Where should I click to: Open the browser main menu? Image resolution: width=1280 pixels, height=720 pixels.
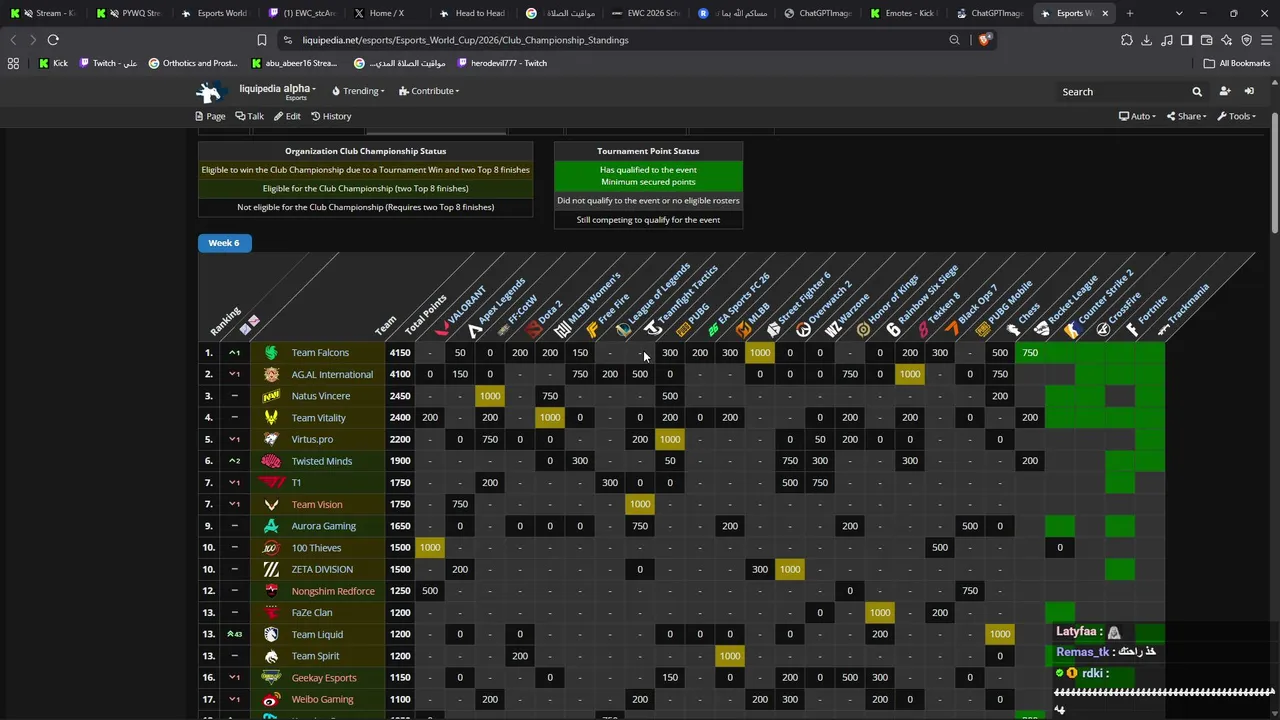click(1266, 40)
